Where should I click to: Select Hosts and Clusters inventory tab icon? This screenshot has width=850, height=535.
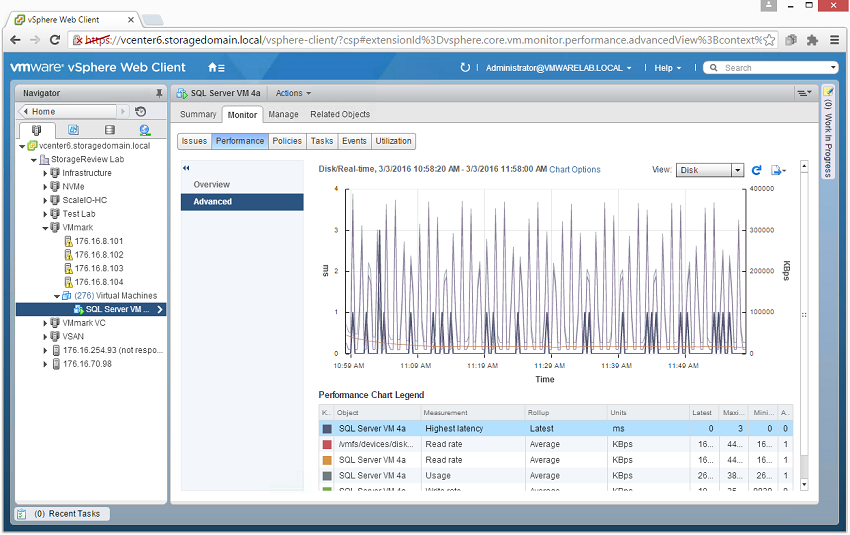tap(36, 130)
